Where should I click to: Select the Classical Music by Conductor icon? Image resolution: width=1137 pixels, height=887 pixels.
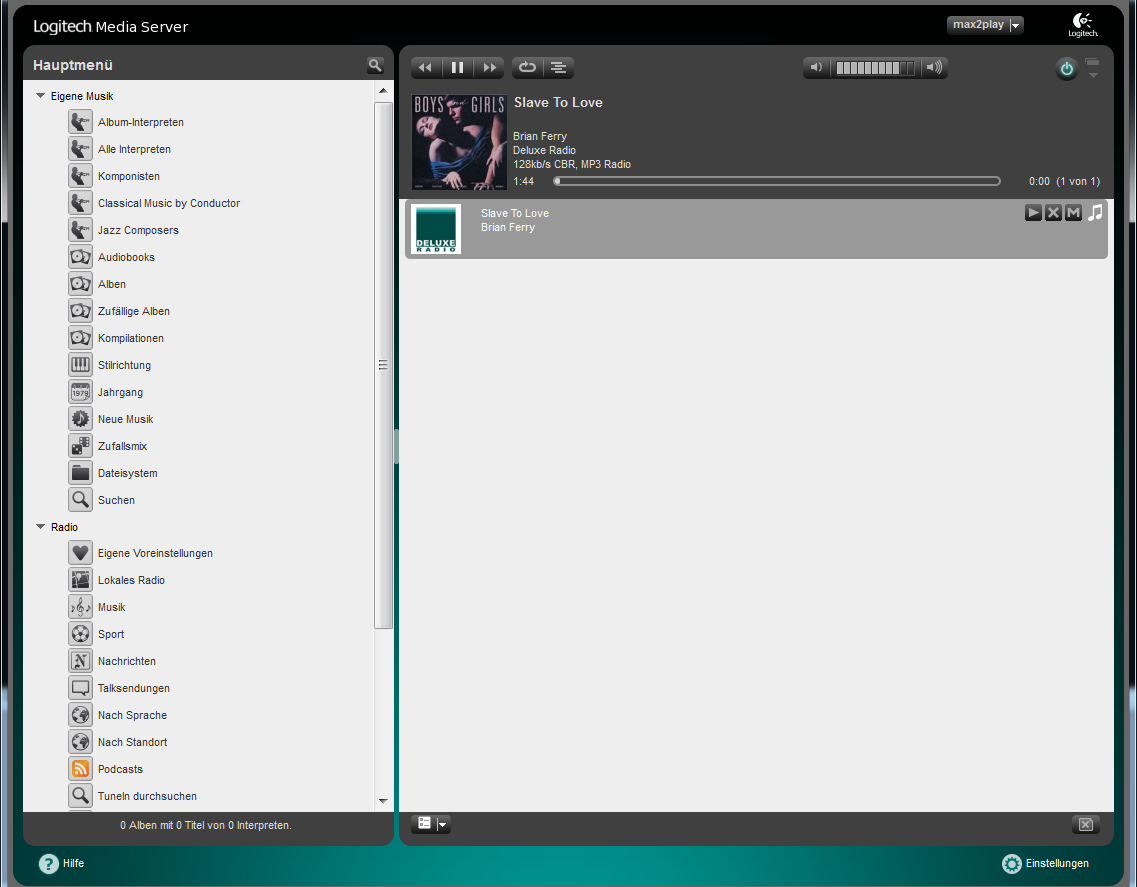tap(80, 202)
